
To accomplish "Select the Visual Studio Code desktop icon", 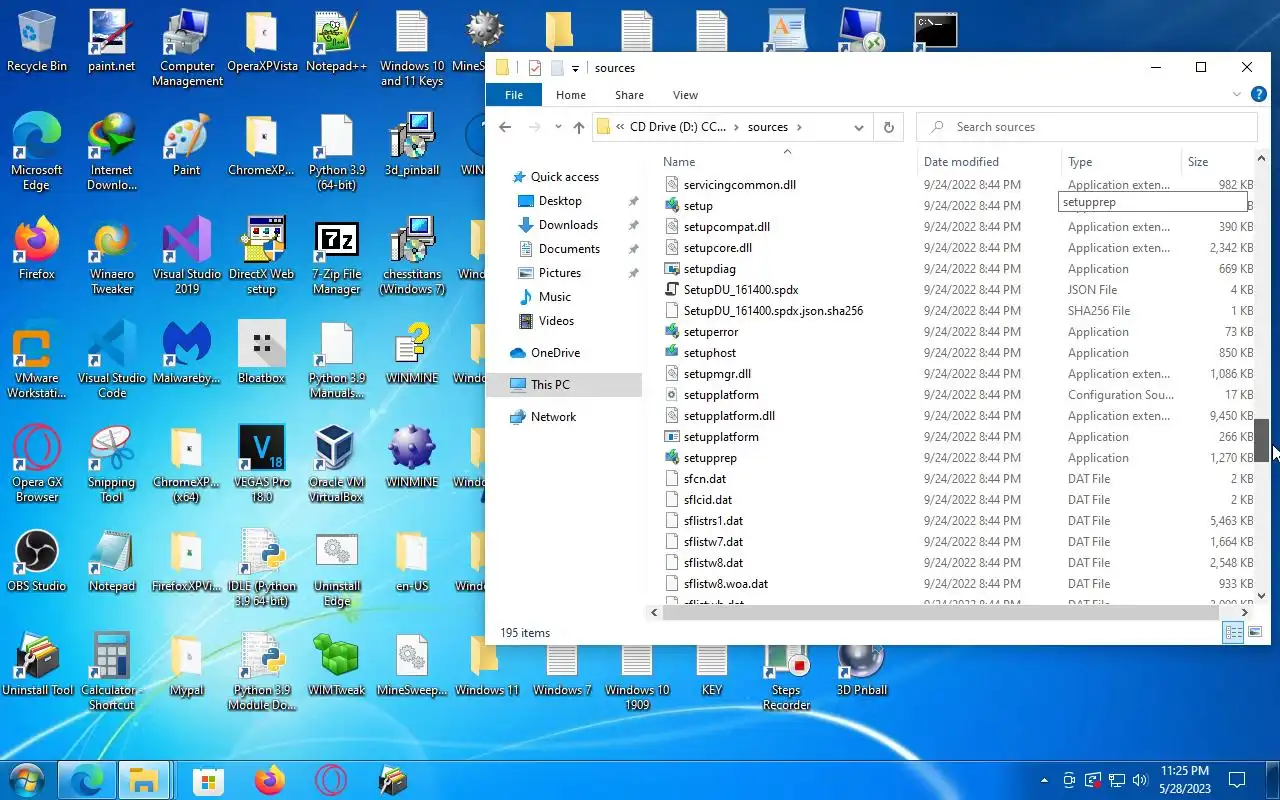I will coord(112,361).
